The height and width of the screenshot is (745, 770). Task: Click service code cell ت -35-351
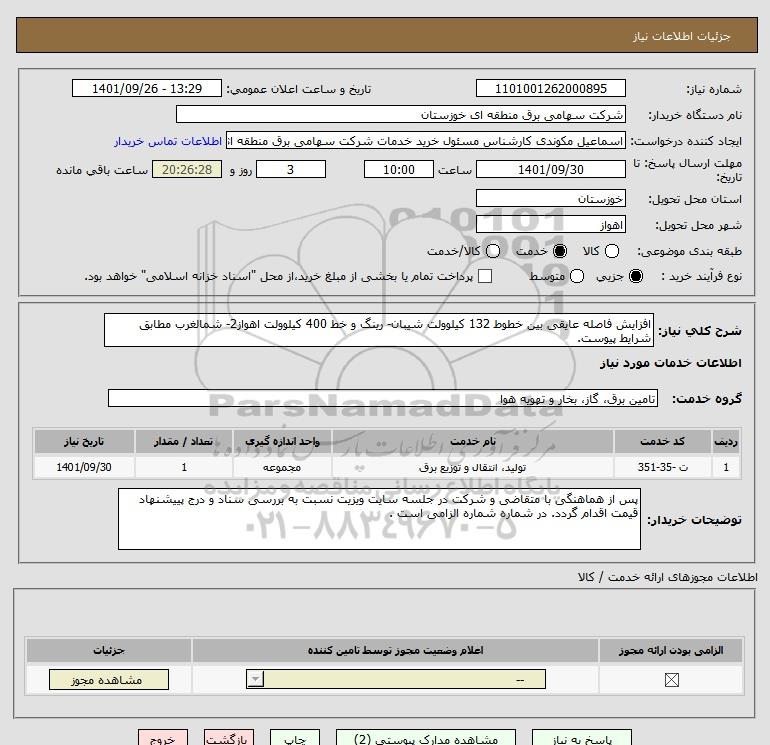click(662, 467)
